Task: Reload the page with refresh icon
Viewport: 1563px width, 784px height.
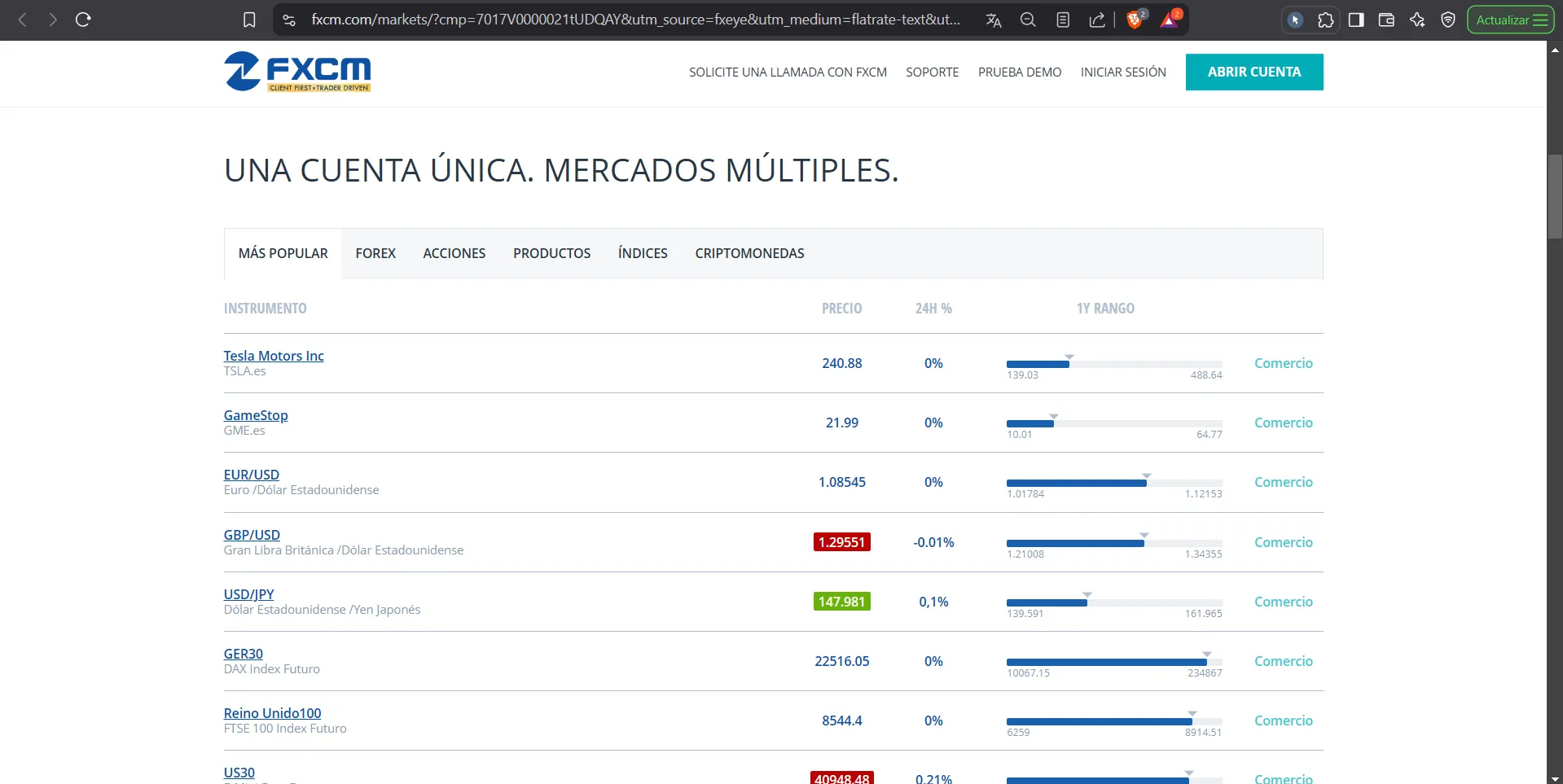Action: 83,20
